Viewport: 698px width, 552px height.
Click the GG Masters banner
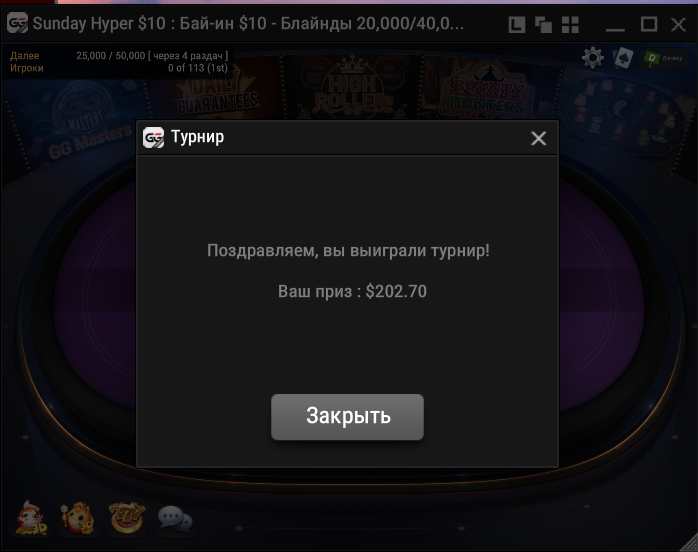click(x=85, y=122)
